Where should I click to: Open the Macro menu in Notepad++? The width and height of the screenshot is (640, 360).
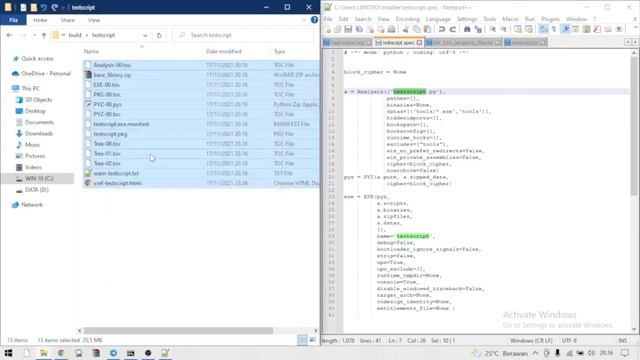click(510, 19)
